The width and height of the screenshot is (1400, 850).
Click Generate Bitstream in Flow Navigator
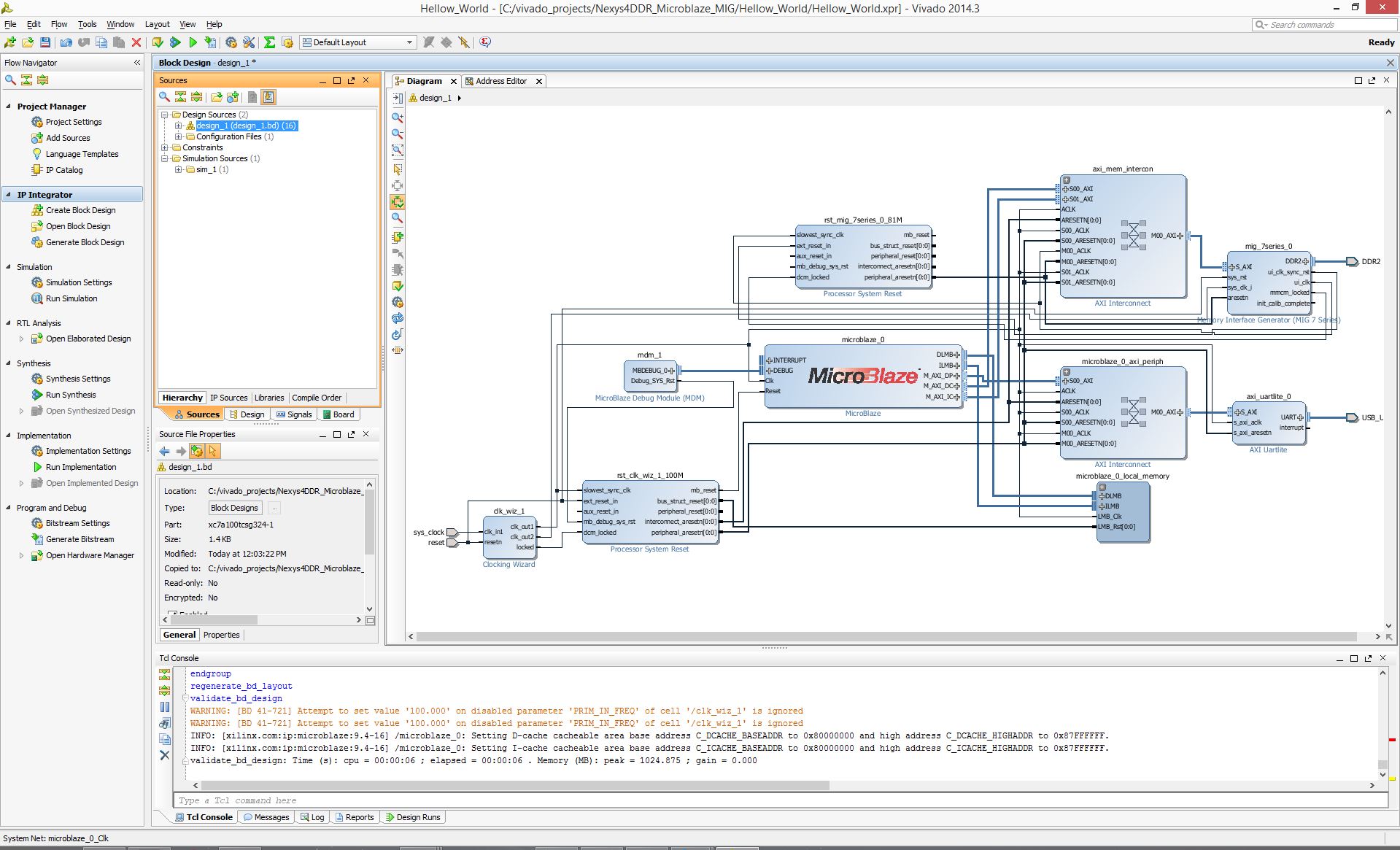[x=80, y=539]
